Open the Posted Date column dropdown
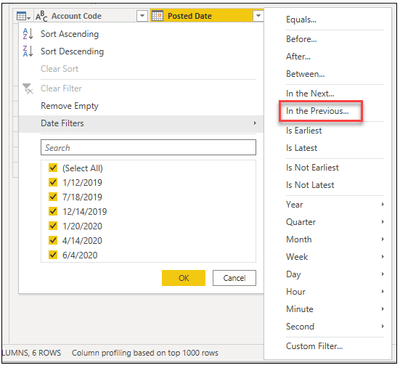This screenshot has height=365, width=400. coord(258,16)
